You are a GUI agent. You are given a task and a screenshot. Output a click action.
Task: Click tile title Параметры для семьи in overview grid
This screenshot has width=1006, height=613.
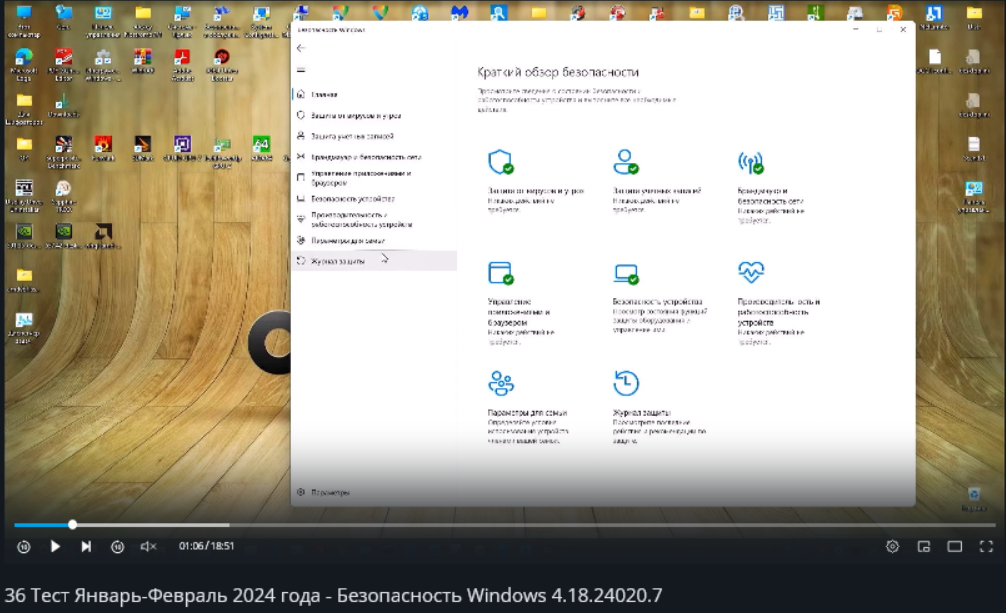527,413
